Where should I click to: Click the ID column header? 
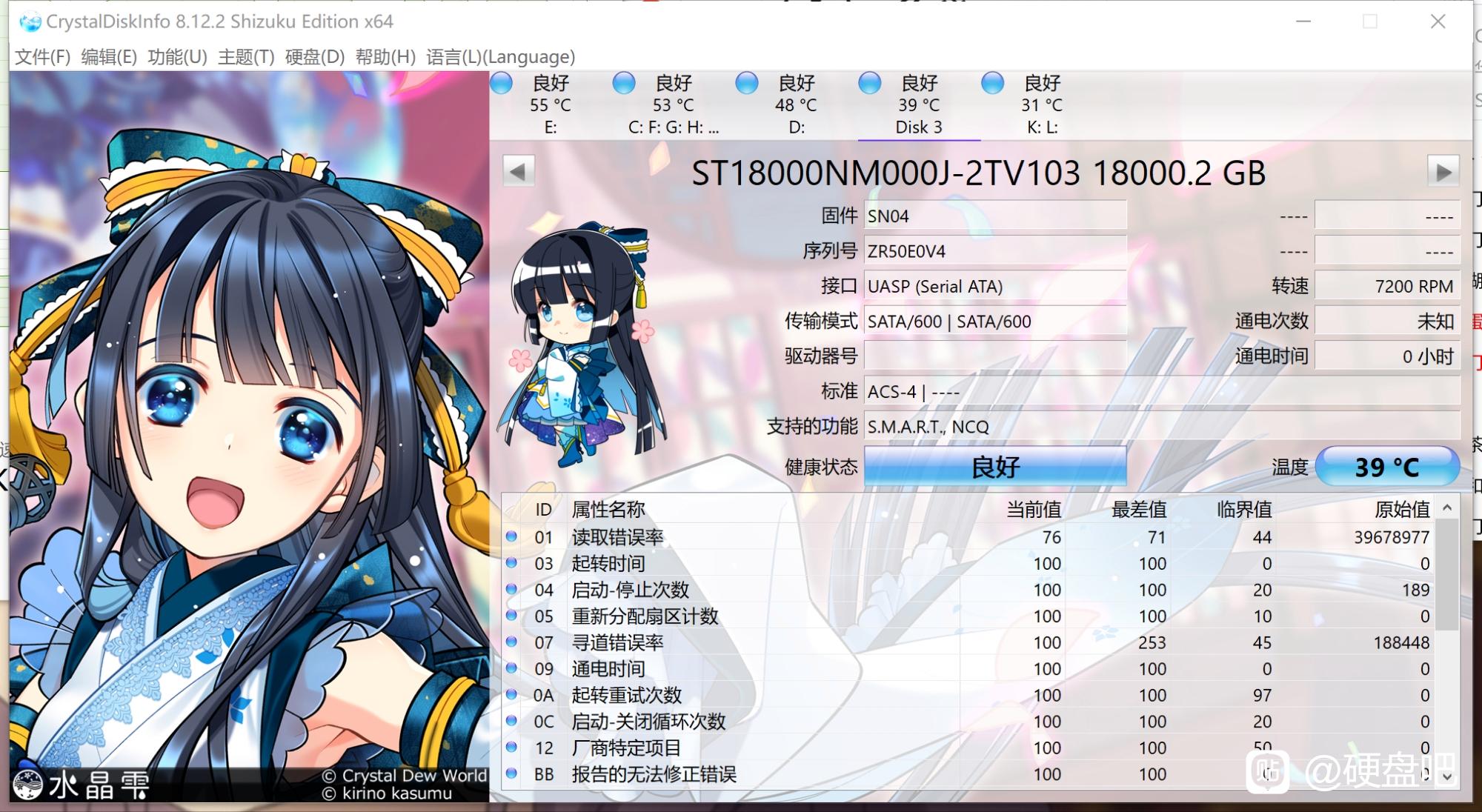click(543, 510)
